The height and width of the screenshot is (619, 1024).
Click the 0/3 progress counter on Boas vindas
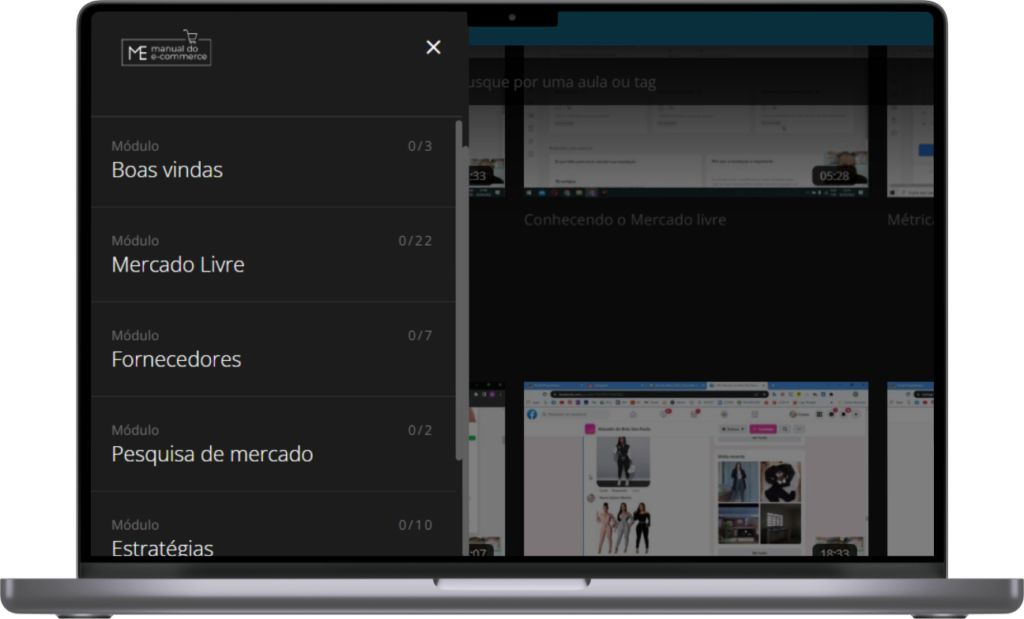click(420, 146)
